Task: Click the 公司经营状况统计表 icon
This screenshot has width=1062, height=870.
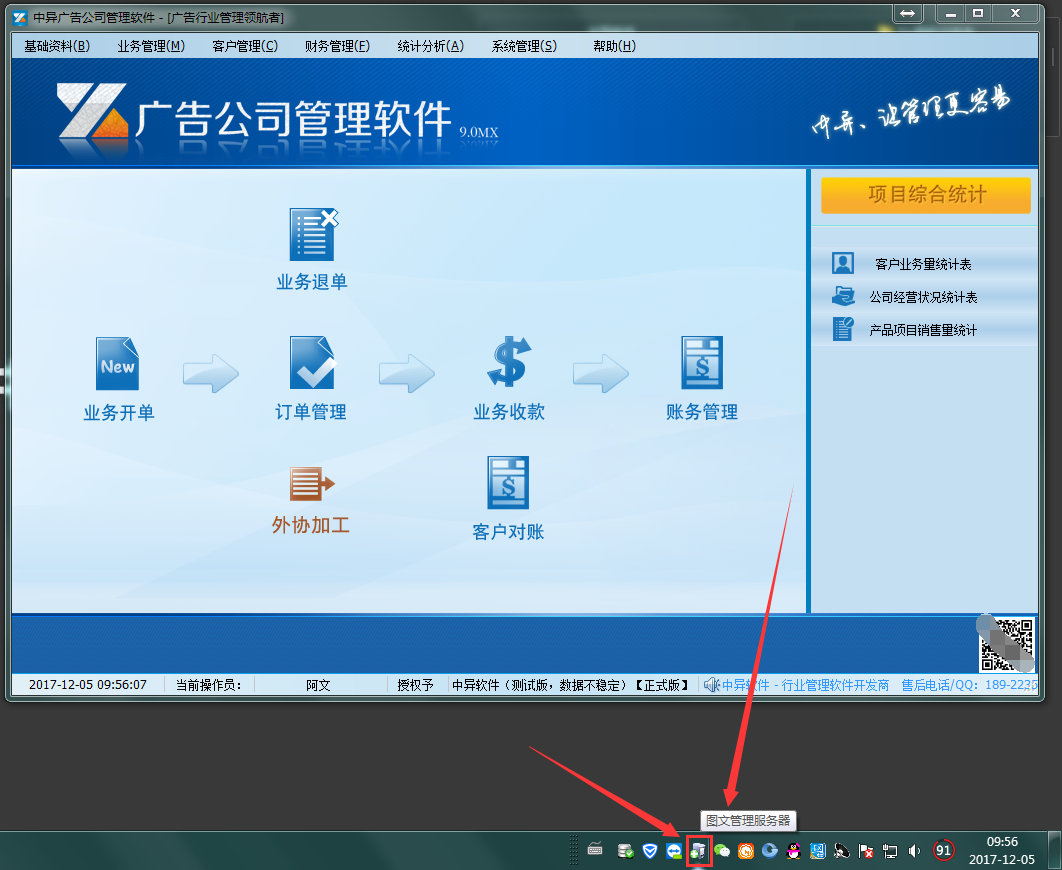Action: pyautogui.click(x=843, y=297)
